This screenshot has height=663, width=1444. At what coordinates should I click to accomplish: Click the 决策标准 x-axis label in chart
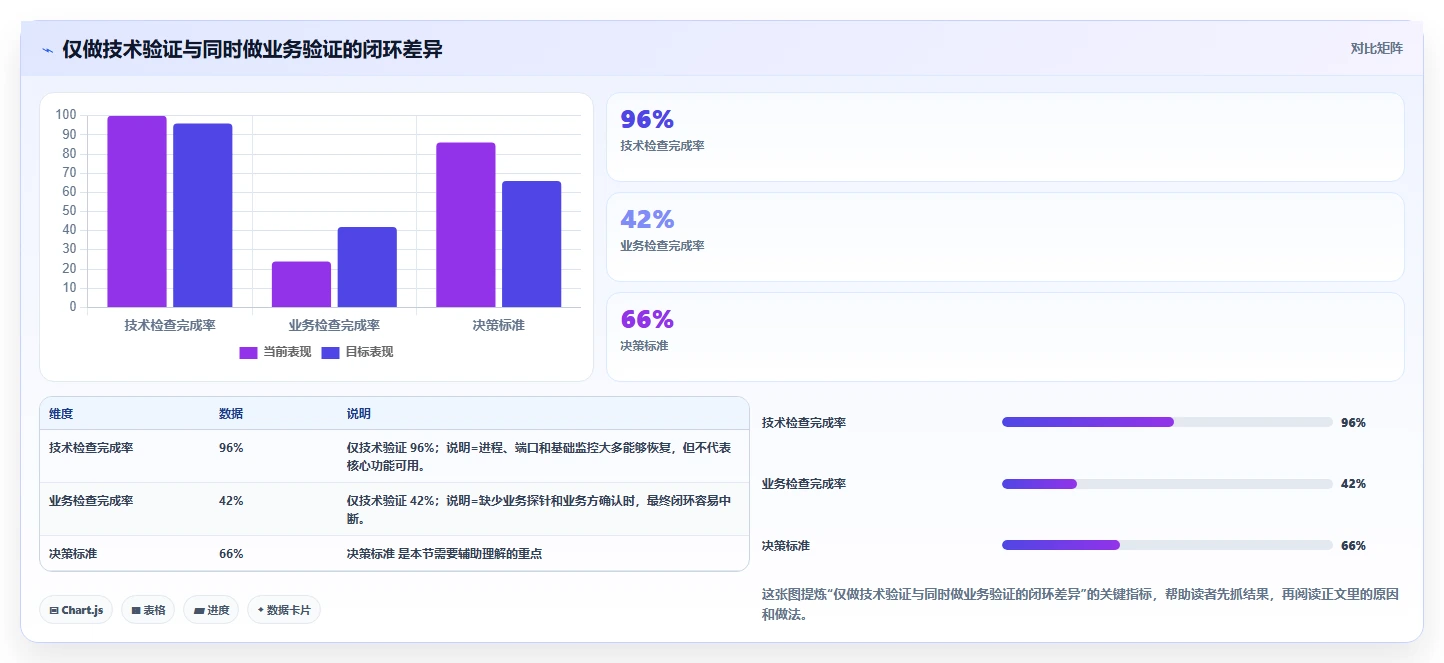click(x=499, y=325)
